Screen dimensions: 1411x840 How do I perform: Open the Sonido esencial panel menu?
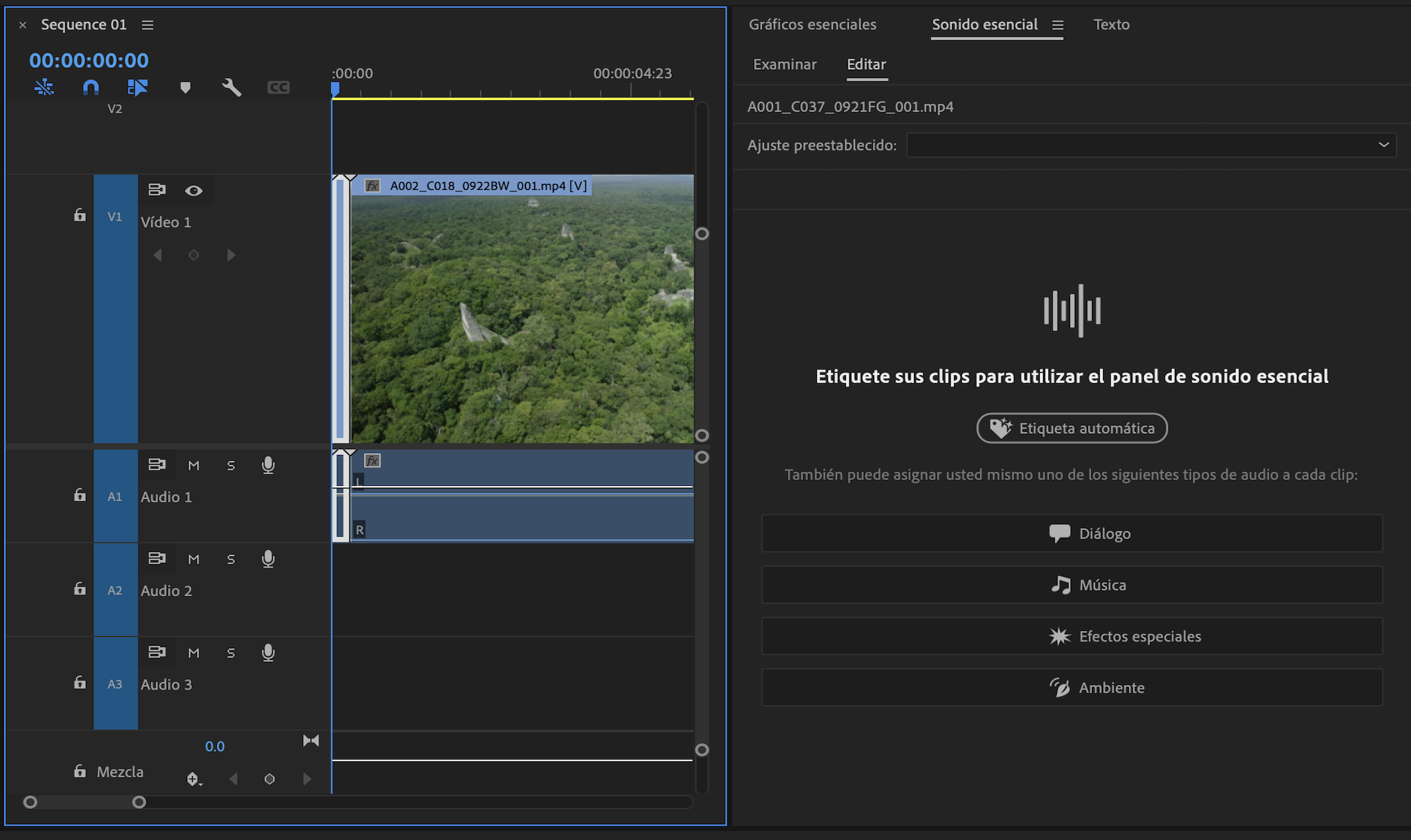click(x=1058, y=25)
